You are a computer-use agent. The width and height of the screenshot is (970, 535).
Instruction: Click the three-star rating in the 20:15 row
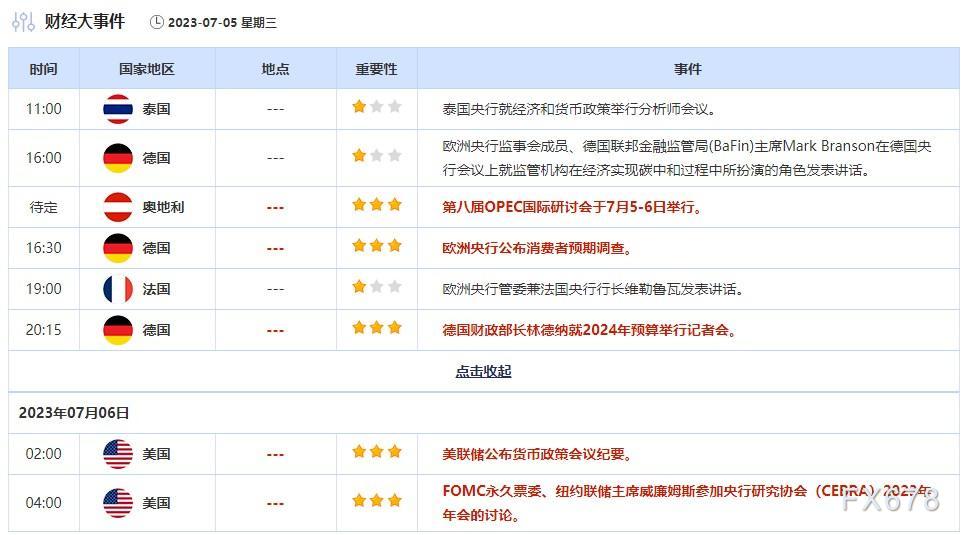click(x=376, y=328)
